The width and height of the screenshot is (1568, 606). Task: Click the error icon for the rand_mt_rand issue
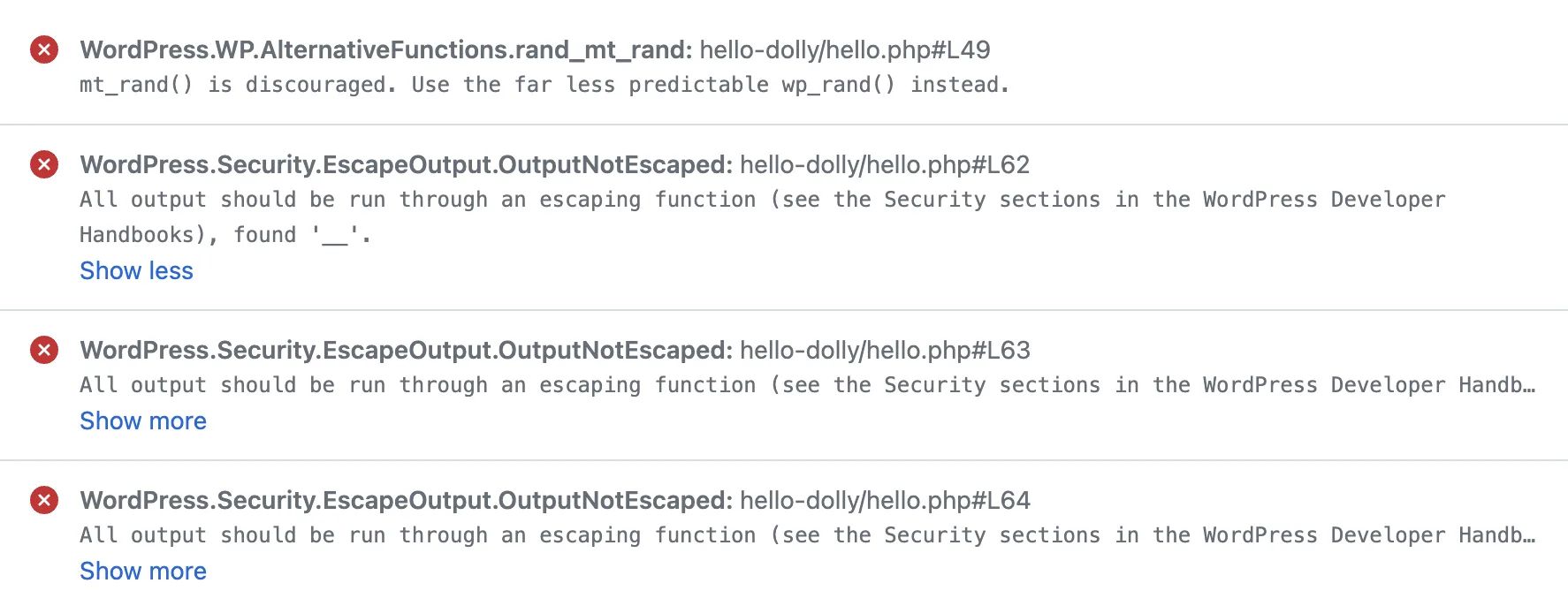pyautogui.click(x=44, y=49)
